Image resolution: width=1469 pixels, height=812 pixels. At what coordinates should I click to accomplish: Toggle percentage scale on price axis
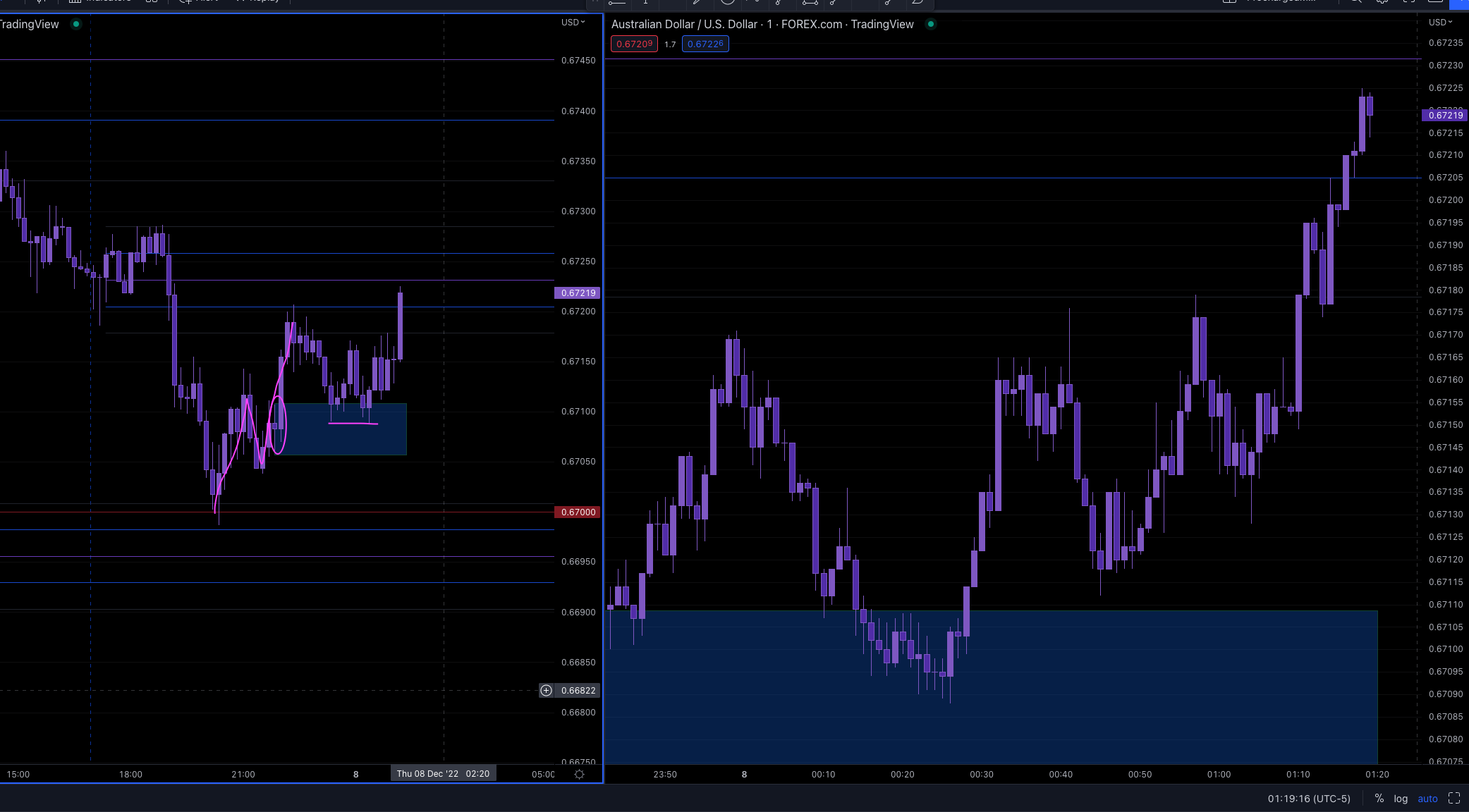1379,799
